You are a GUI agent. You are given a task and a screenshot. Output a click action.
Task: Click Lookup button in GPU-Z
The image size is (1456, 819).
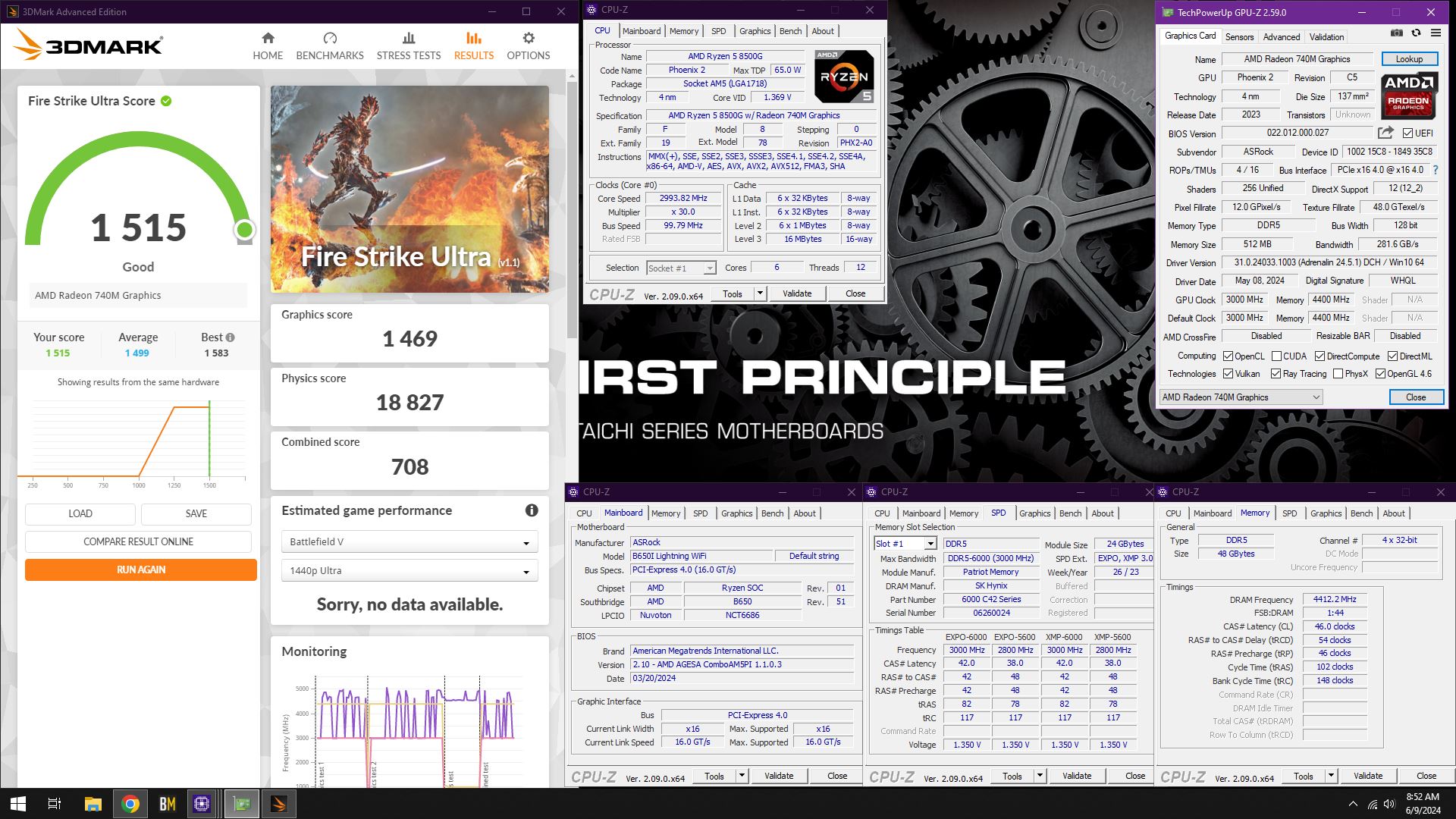tap(1409, 59)
